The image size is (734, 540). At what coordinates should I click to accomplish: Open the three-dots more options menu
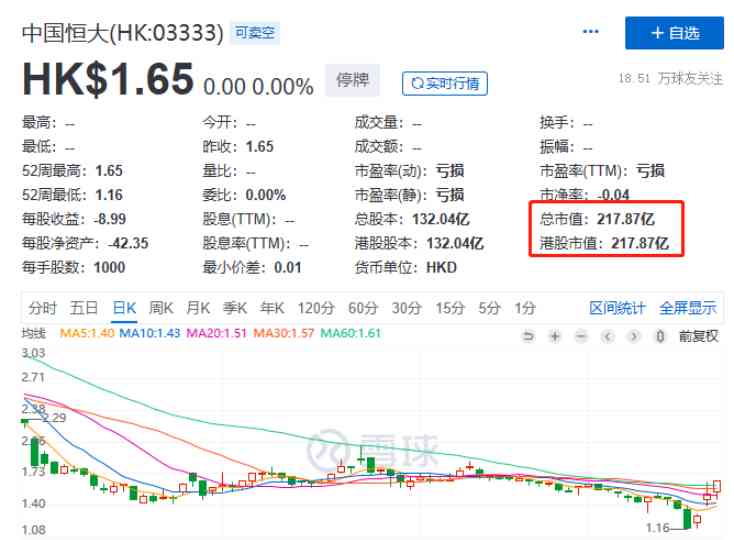[x=590, y=32]
